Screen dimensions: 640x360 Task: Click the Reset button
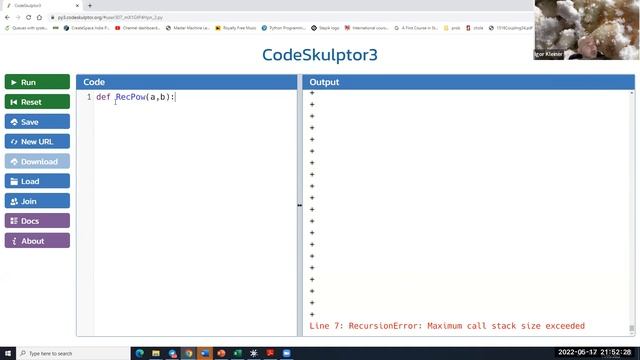click(37, 102)
